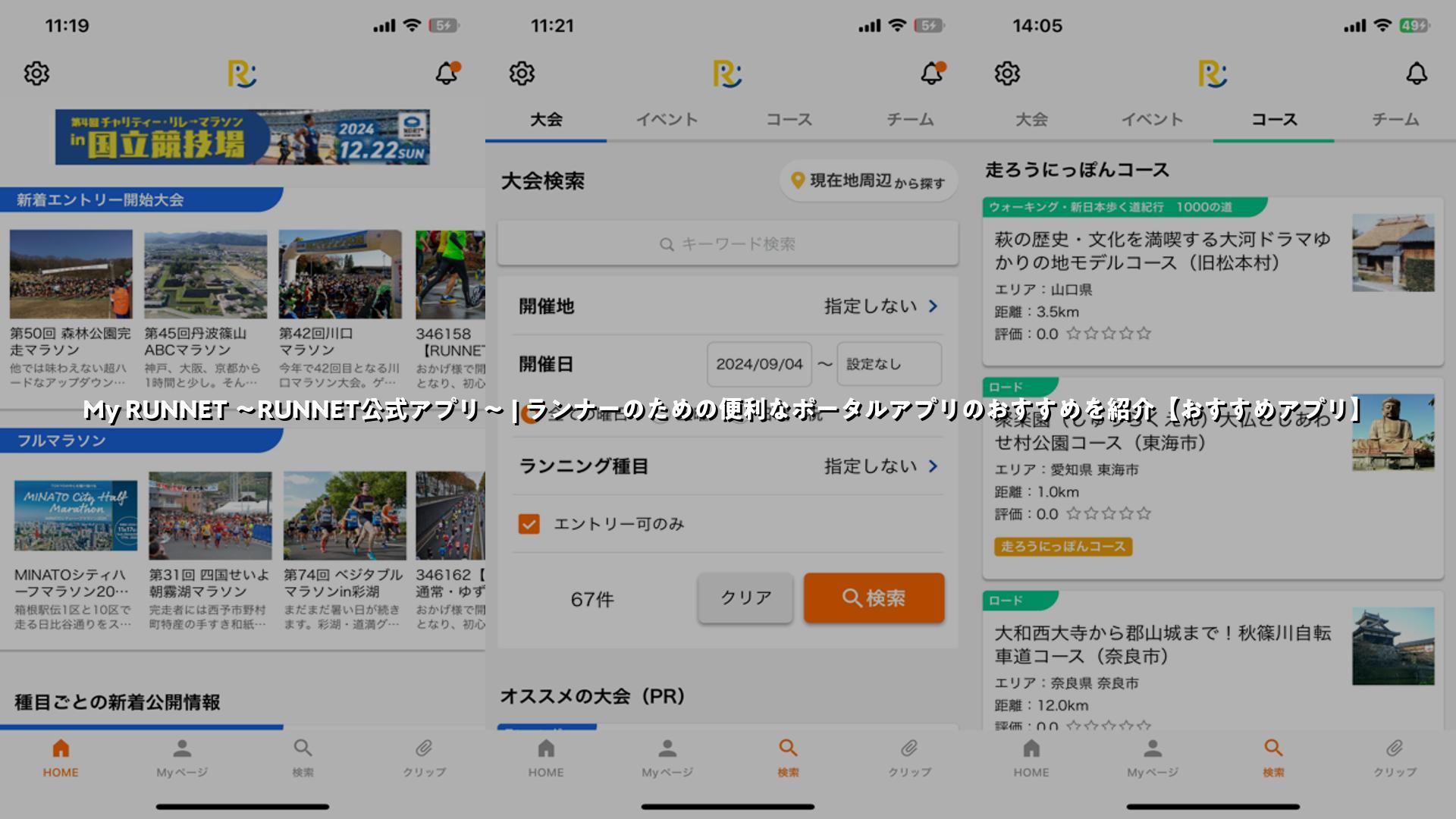Select コース tab in the 14:05 screen
1456x819 pixels.
click(1274, 120)
